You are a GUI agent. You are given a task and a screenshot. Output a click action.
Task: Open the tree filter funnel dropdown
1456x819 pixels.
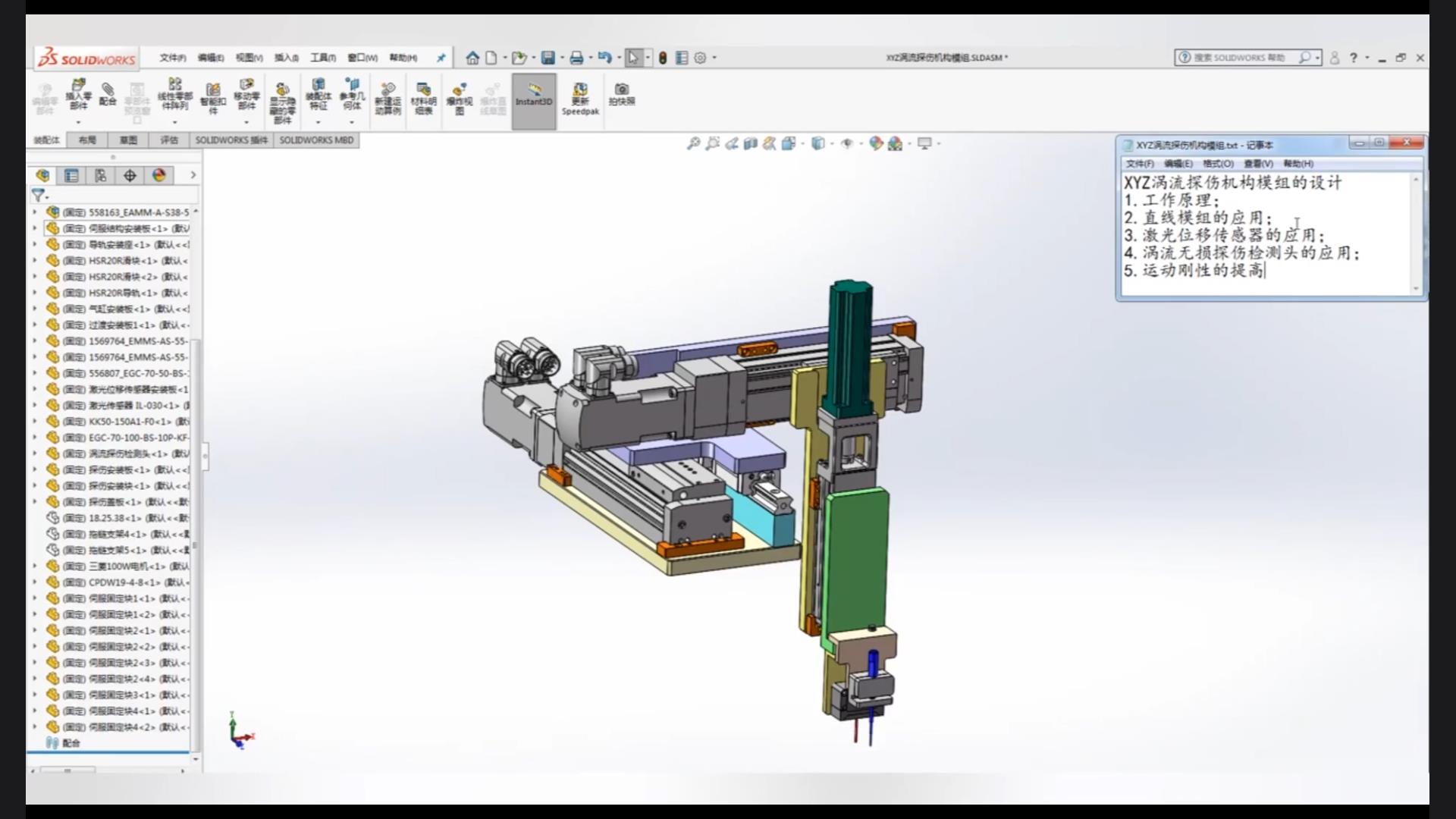click(x=39, y=196)
